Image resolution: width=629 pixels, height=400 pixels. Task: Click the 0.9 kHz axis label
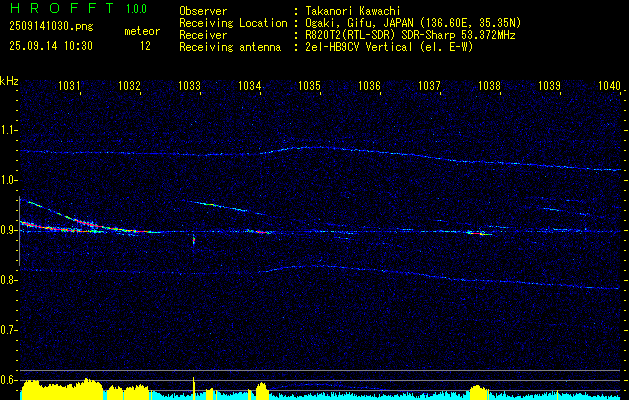[8, 230]
